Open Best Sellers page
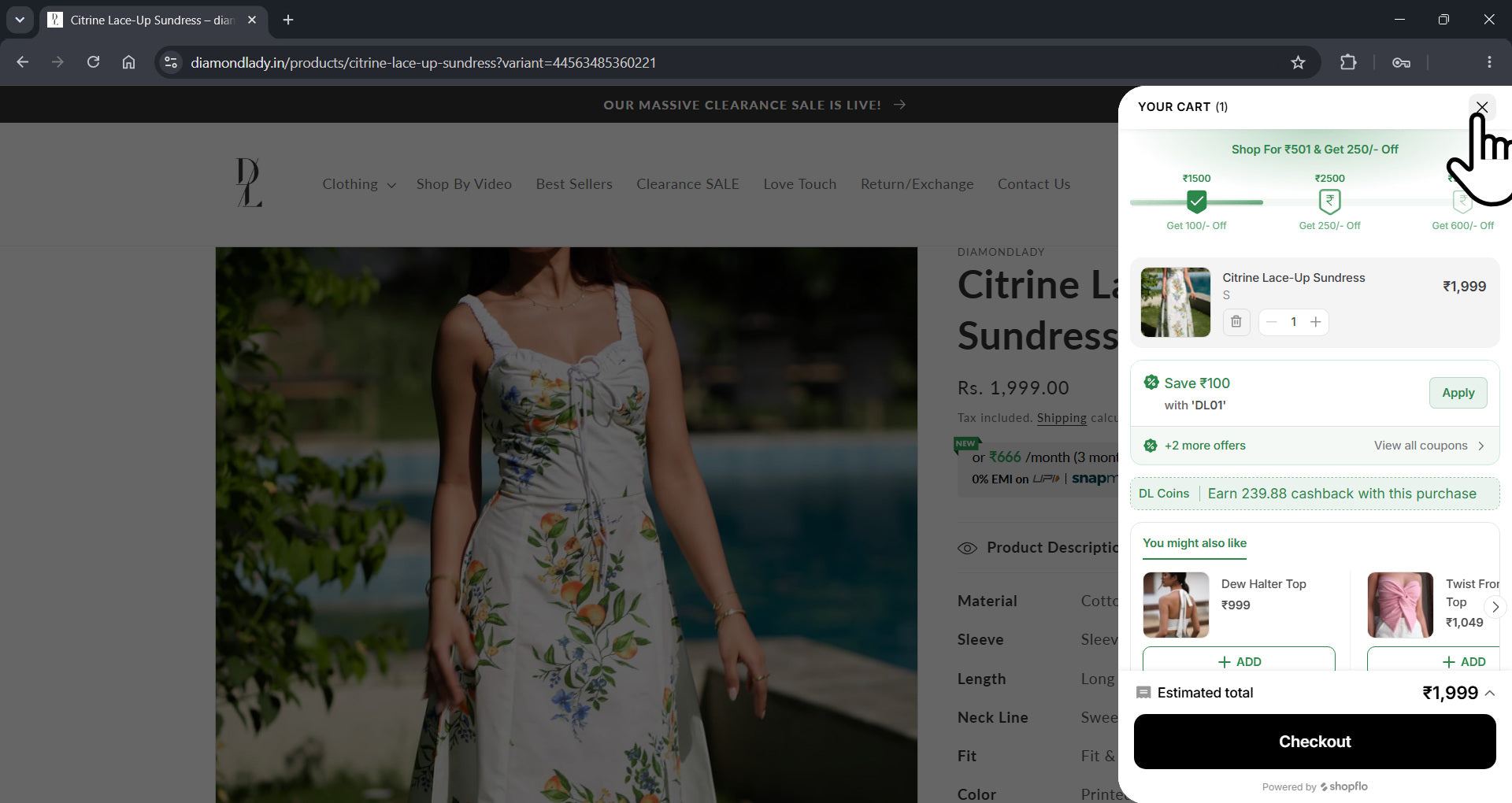Screen dimensions: 1512x803 point(574,184)
